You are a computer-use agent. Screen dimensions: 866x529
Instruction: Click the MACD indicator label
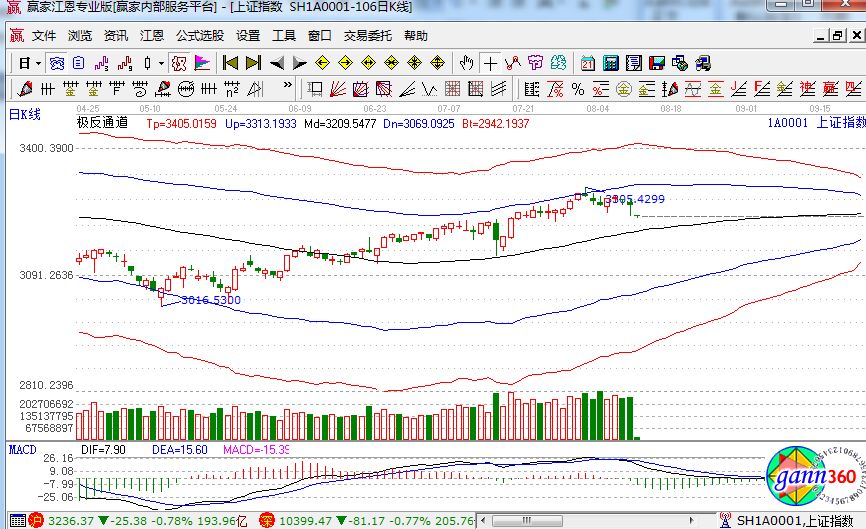click(22, 450)
